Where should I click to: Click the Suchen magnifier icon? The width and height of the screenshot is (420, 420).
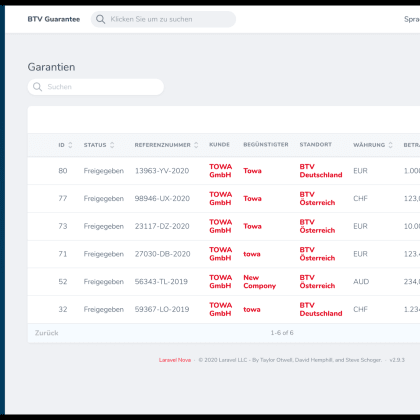37,87
